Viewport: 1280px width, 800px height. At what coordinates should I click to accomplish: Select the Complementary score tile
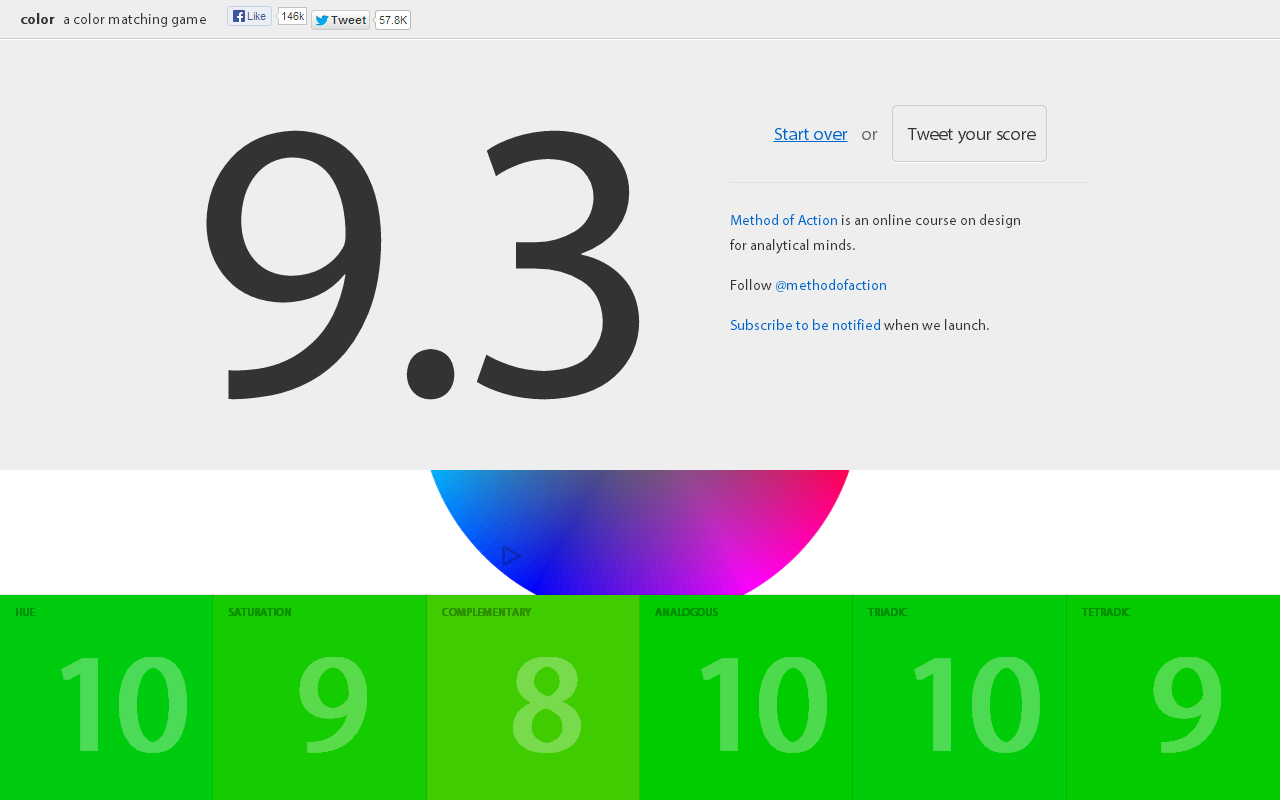coord(533,697)
